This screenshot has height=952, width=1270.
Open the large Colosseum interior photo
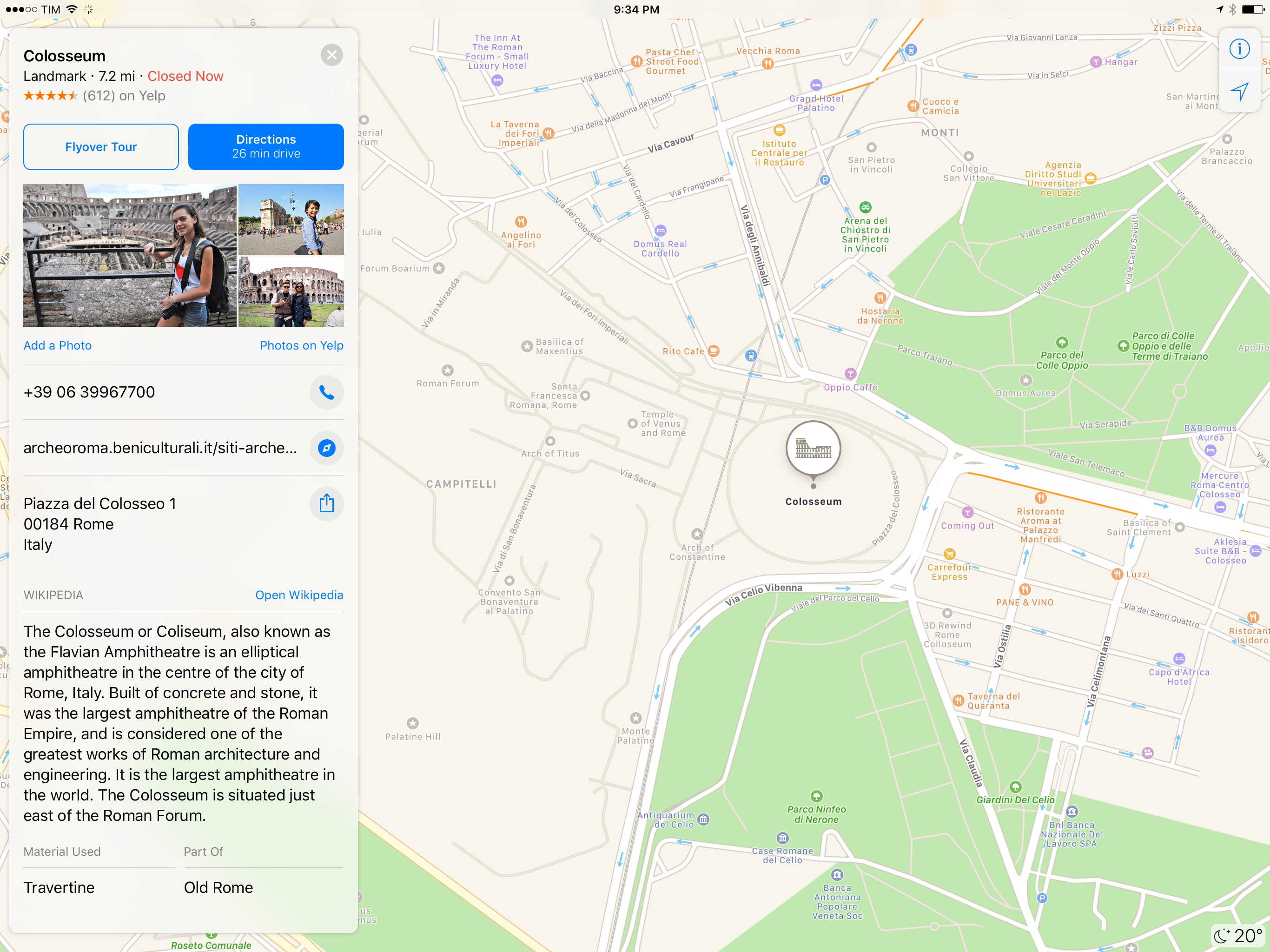(x=130, y=256)
